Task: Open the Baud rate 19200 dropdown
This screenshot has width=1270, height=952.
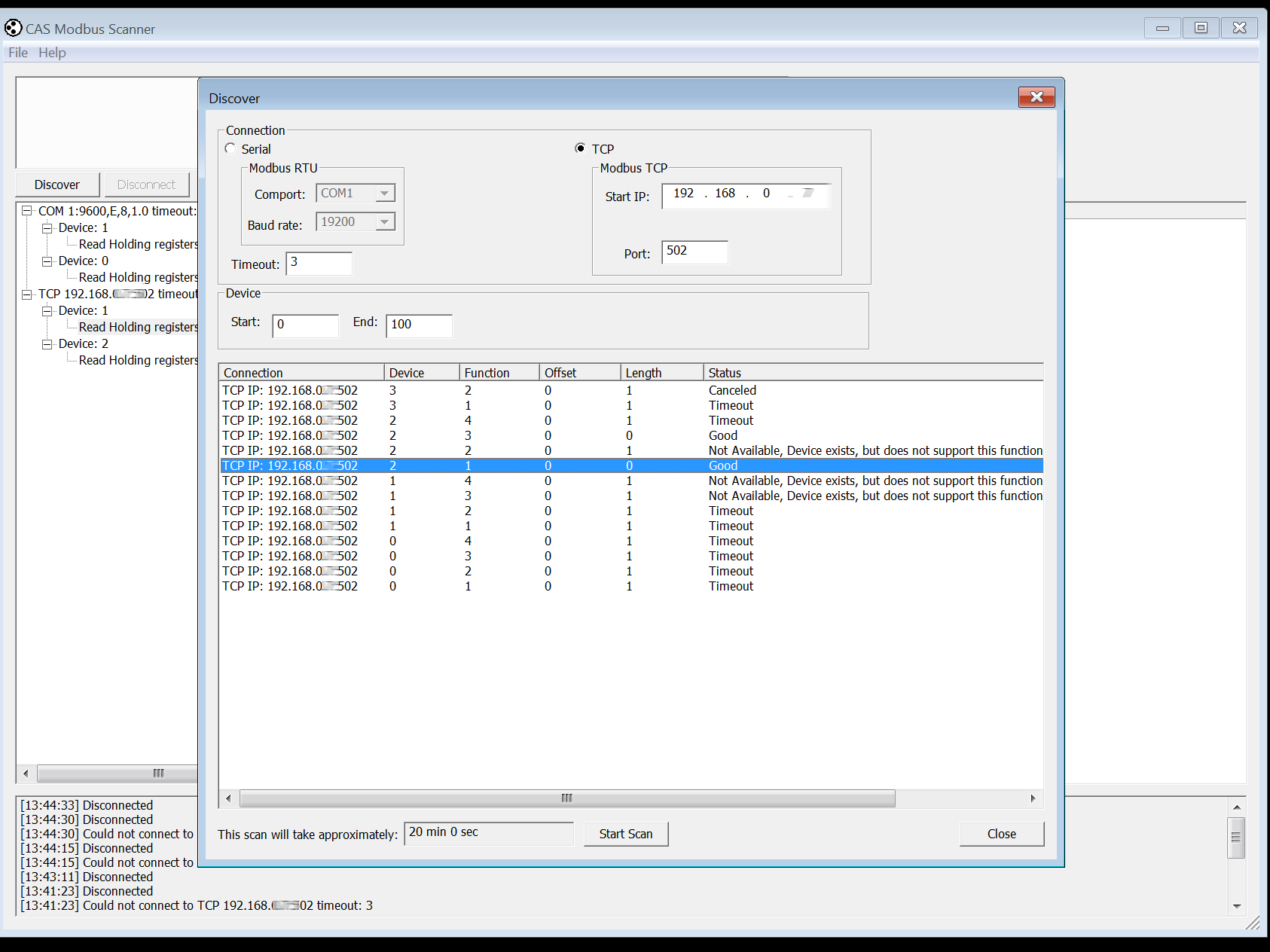Action: coord(385,222)
